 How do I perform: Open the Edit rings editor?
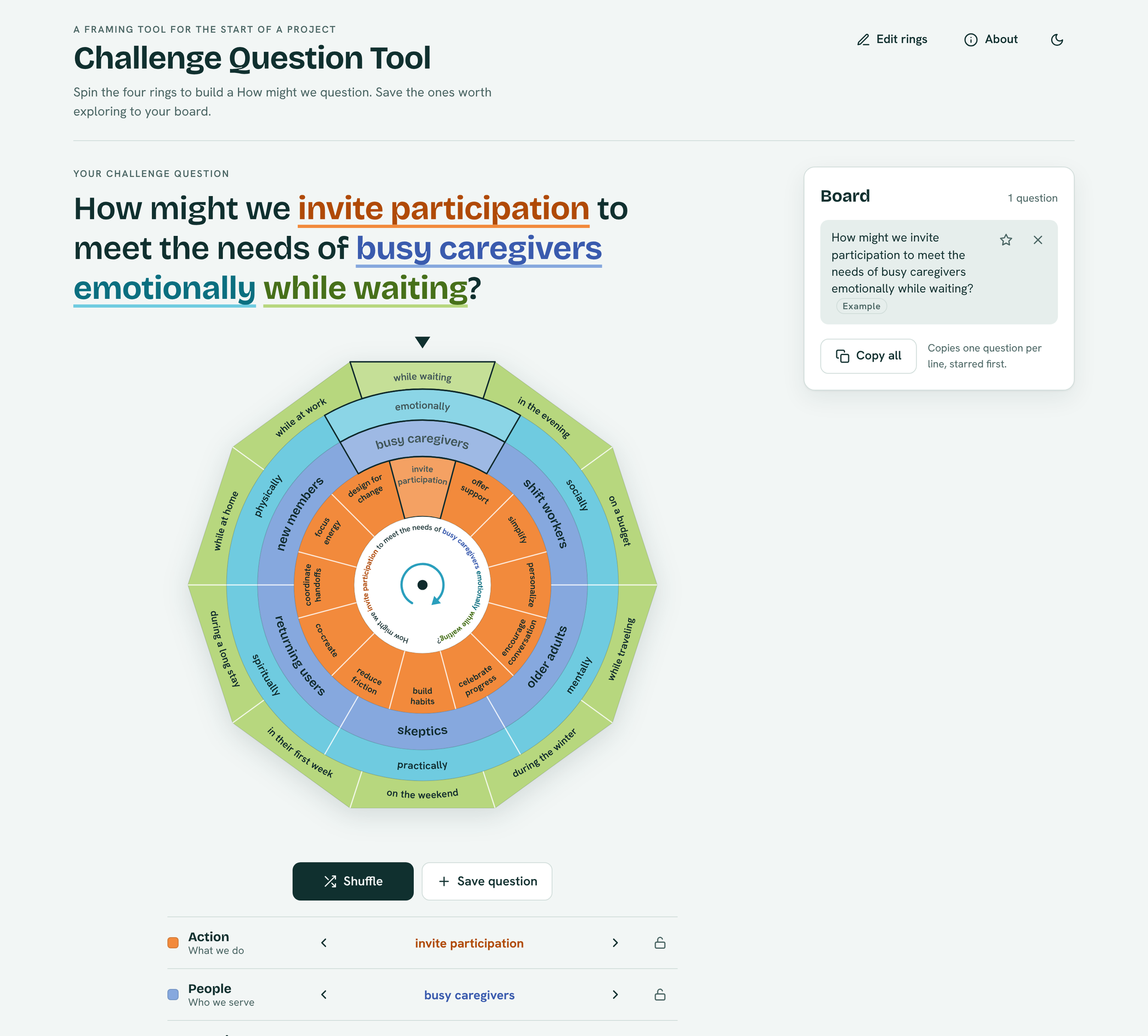point(892,39)
